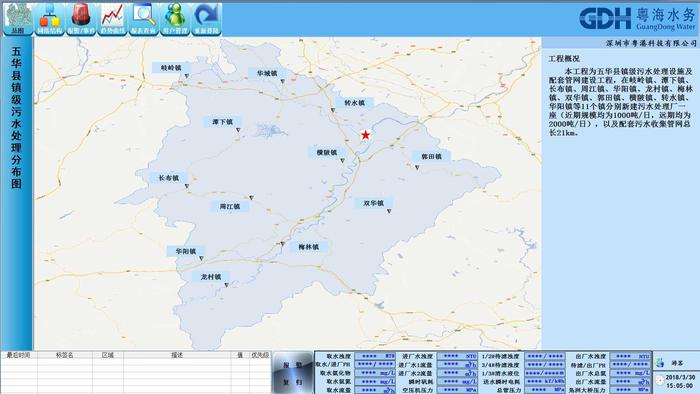Image resolution: width=700 pixels, height=394 pixels.
Task: Open the 潭下镇 site label
Action: 223,122
